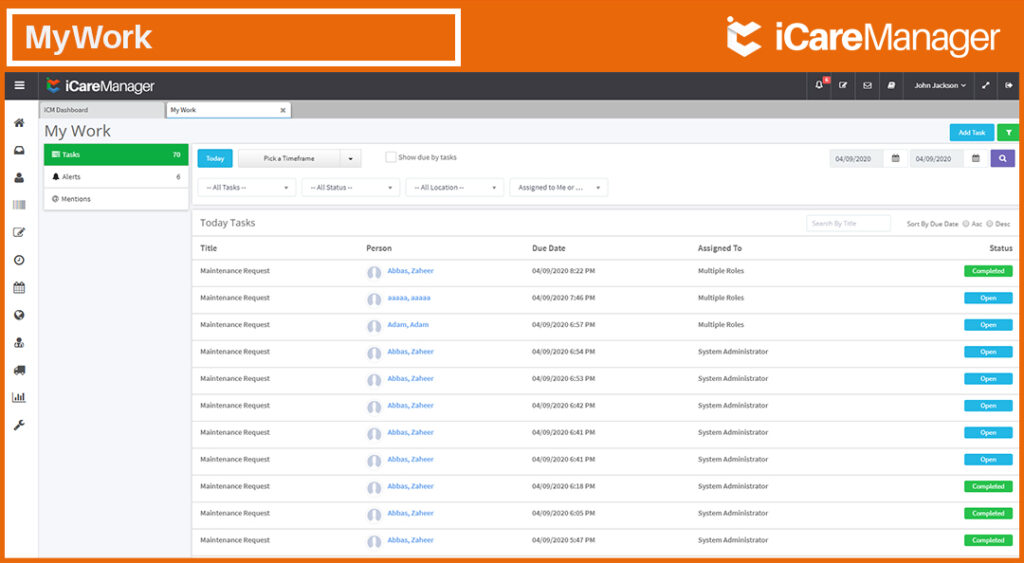
Task: Open the clock icon in sidebar
Action: coord(20,260)
